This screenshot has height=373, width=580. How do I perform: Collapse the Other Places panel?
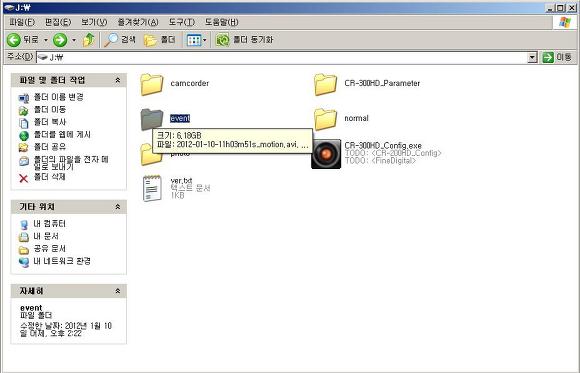[x=118, y=206]
